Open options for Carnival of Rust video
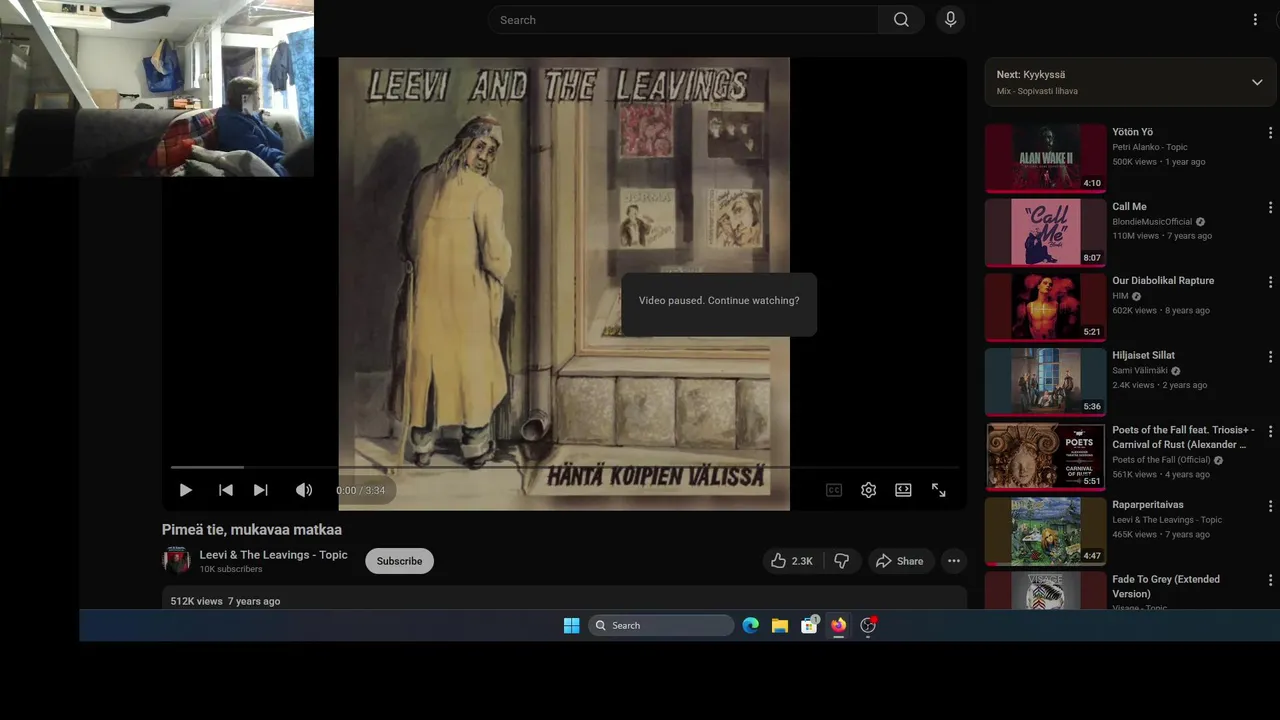Image resolution: width=1280 pixels, height=720 pixels. (x=1270, y=432)
